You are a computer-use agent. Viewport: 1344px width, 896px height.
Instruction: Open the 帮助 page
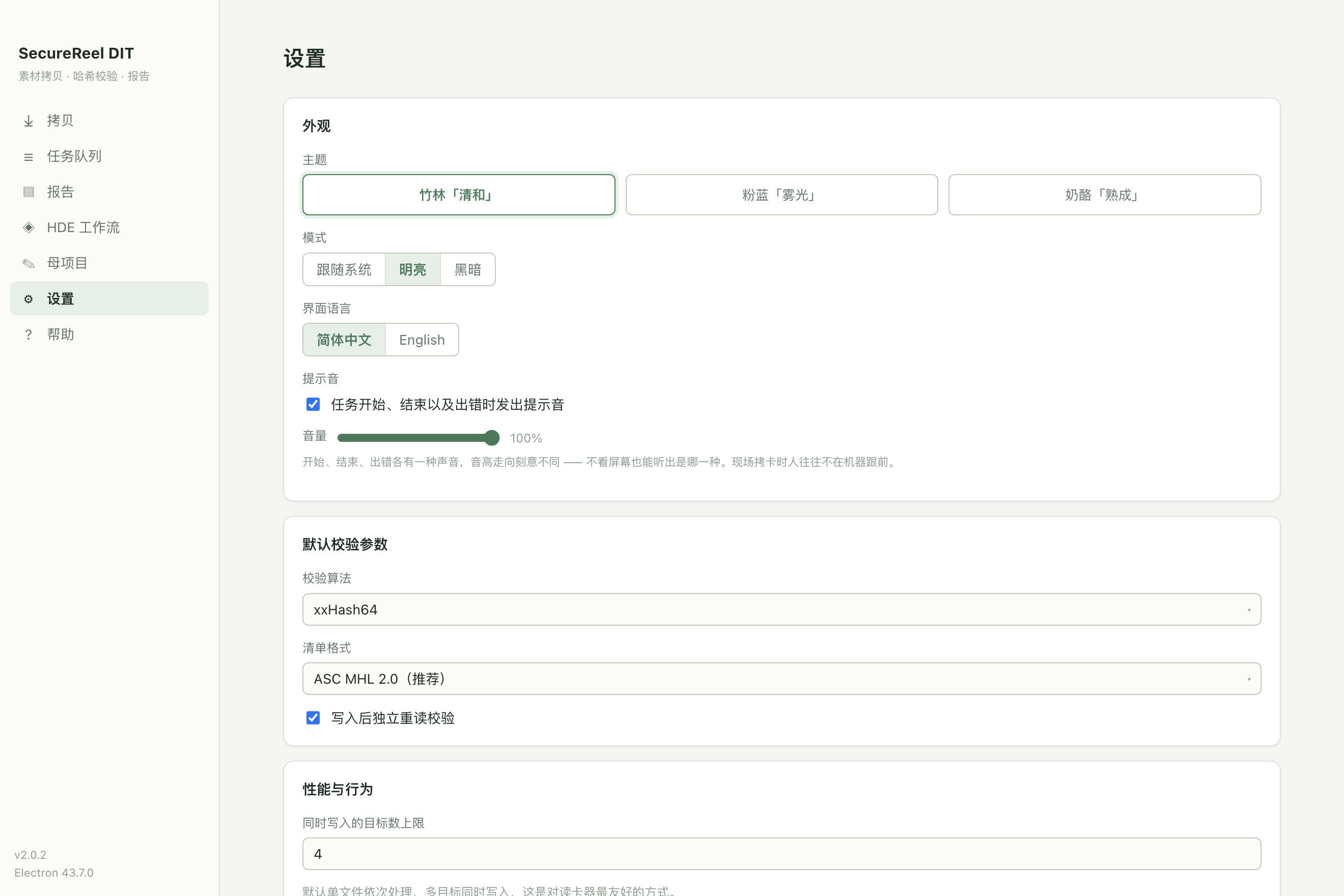tap(109, 334)
